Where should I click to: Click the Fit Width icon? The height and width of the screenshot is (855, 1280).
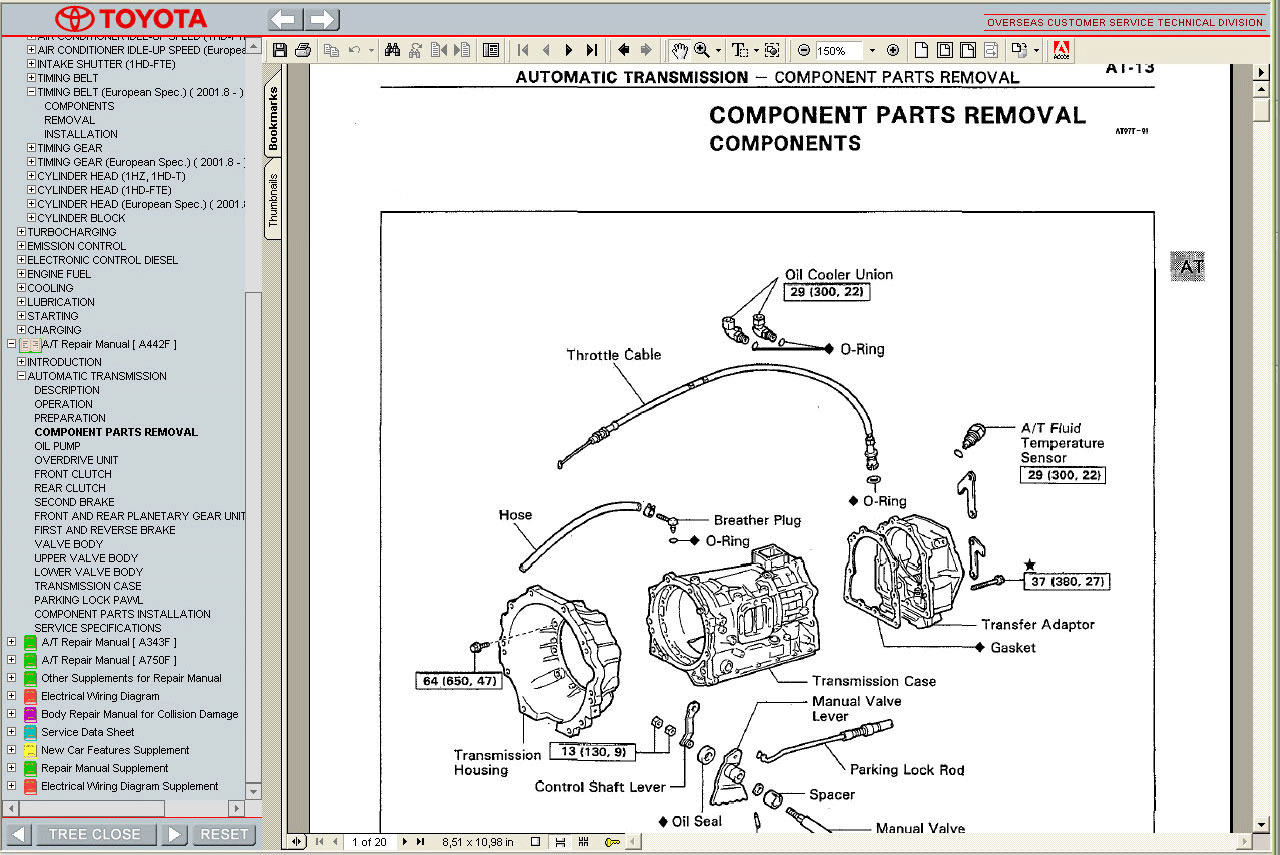pos(968,50)
